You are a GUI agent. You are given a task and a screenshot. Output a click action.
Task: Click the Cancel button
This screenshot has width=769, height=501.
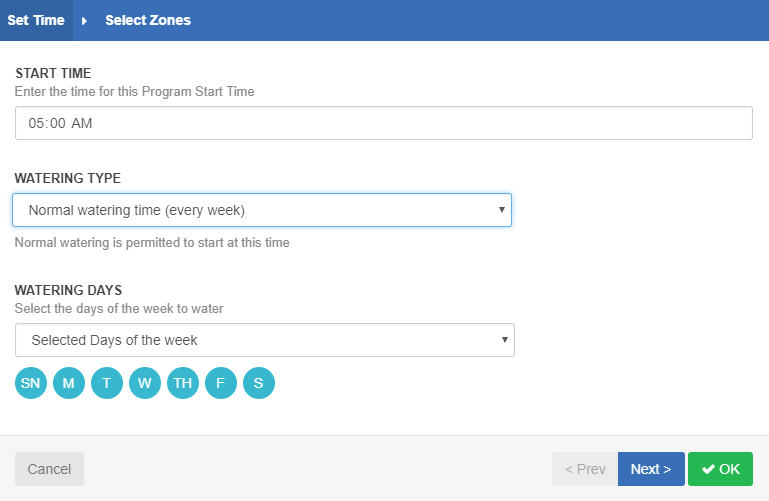50,469
